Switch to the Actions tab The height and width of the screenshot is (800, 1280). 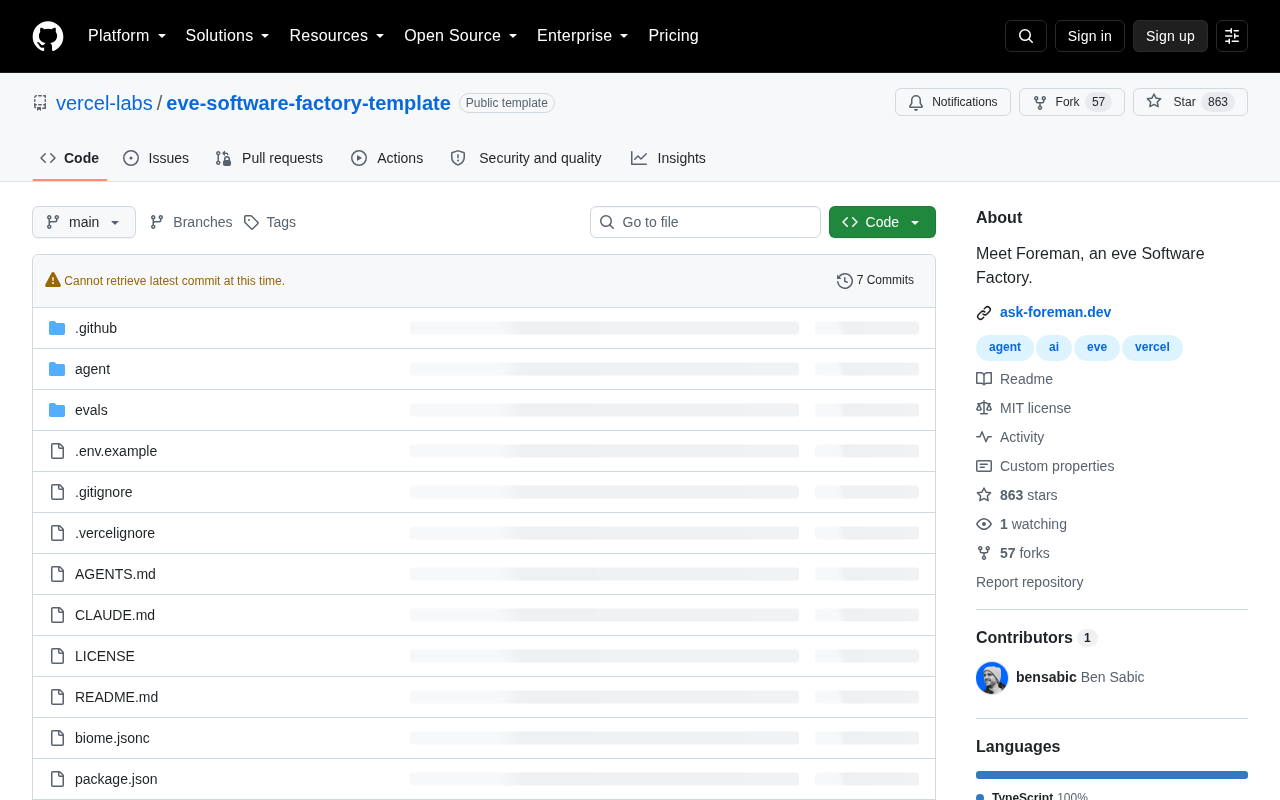click(x=387, y=158)
